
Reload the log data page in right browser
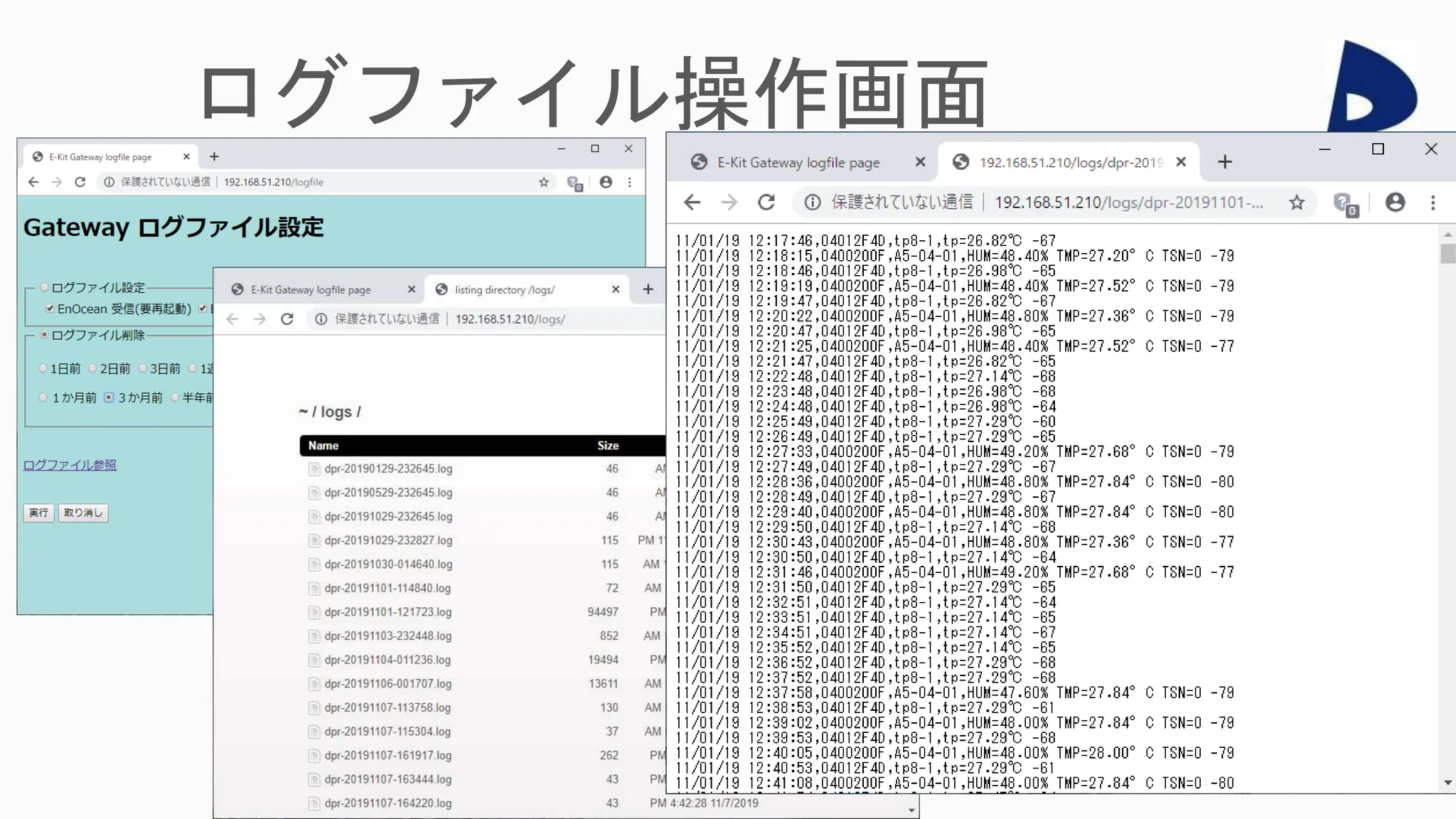click(766, 203)
